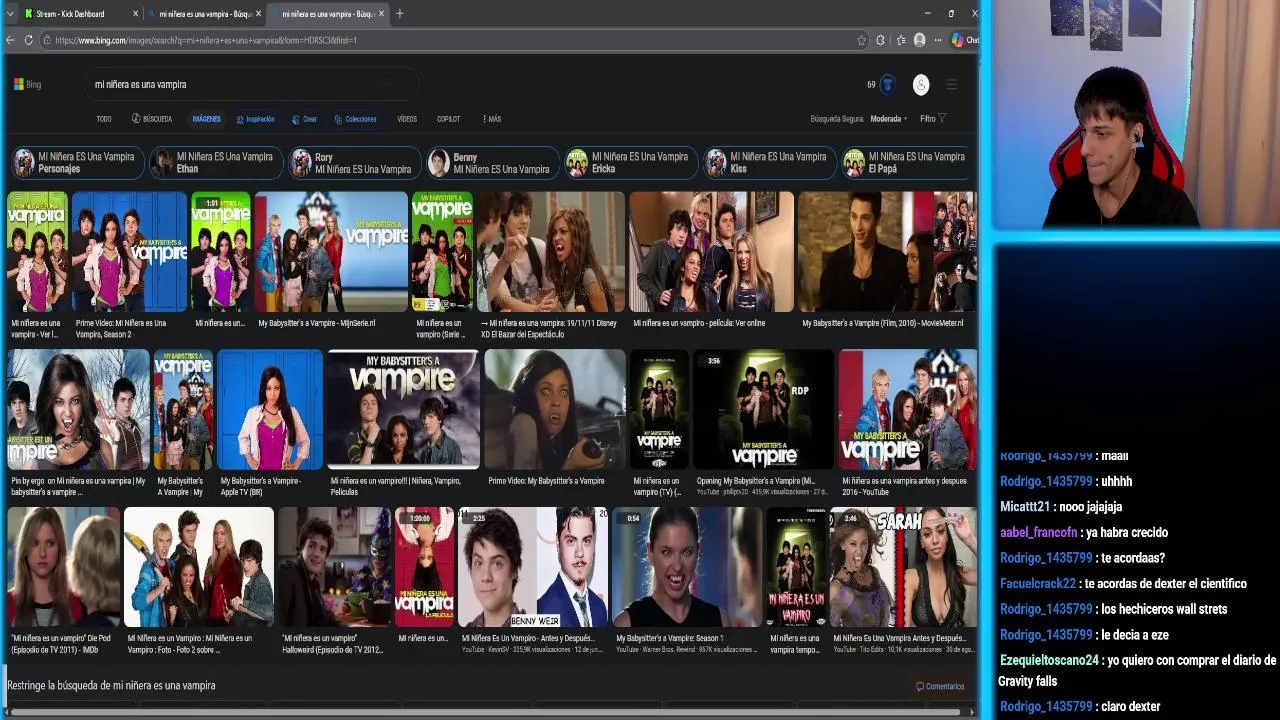Image resolution: width=1280 pixels, height=720 pixels.
Task: Open the Copilot Chat button
Action: pyautogui.click(x=964, y=40)
